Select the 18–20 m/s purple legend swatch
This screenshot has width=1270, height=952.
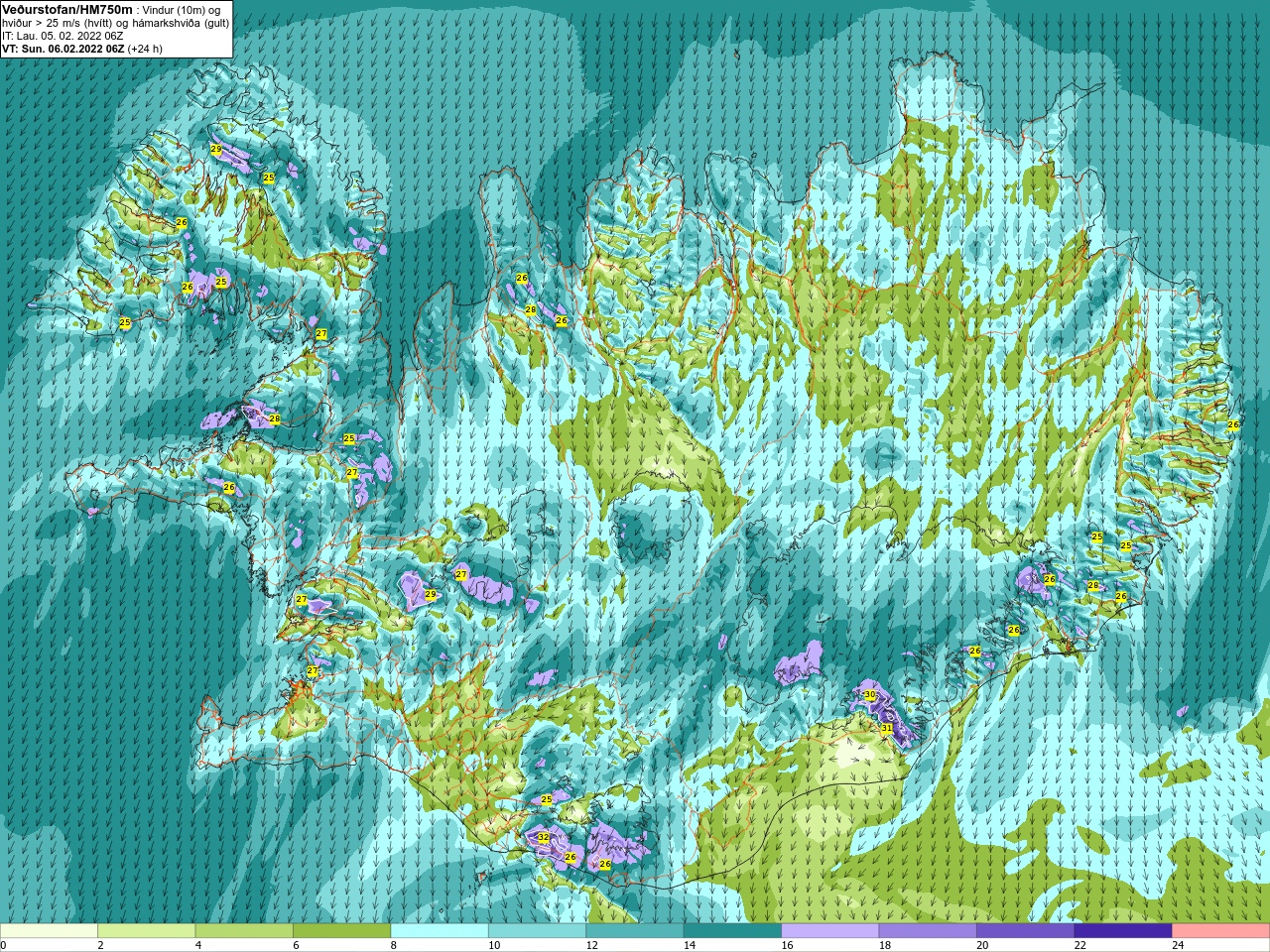pos(928,931)
